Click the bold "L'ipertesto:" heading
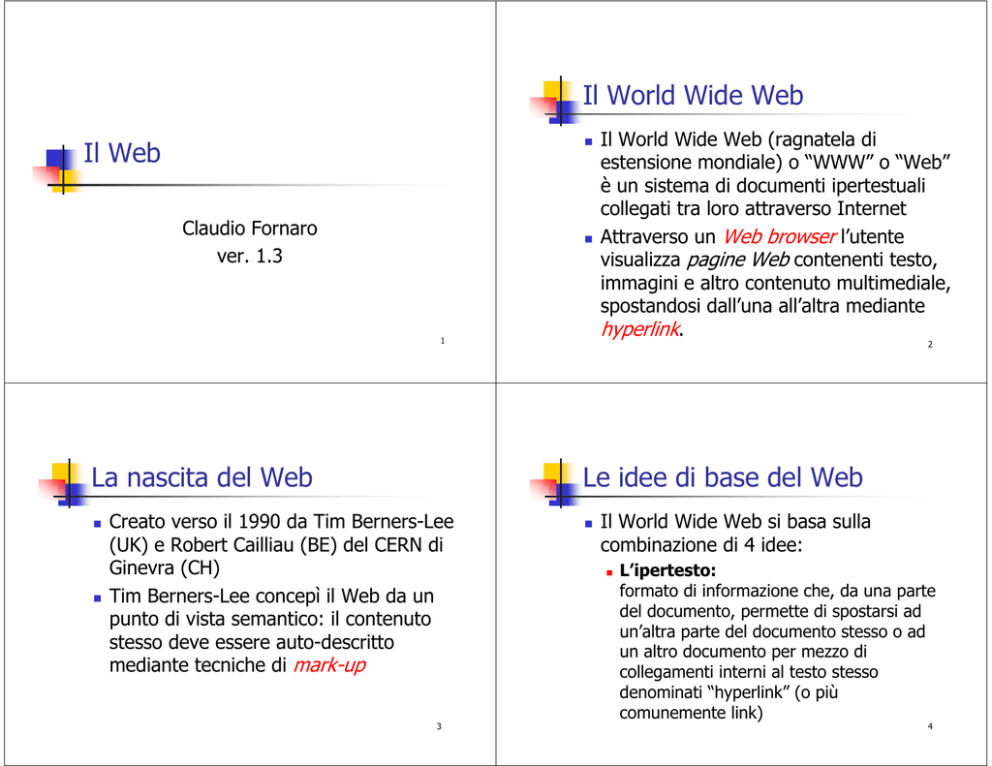Screen dimensions: 992x766 (667, 571)
